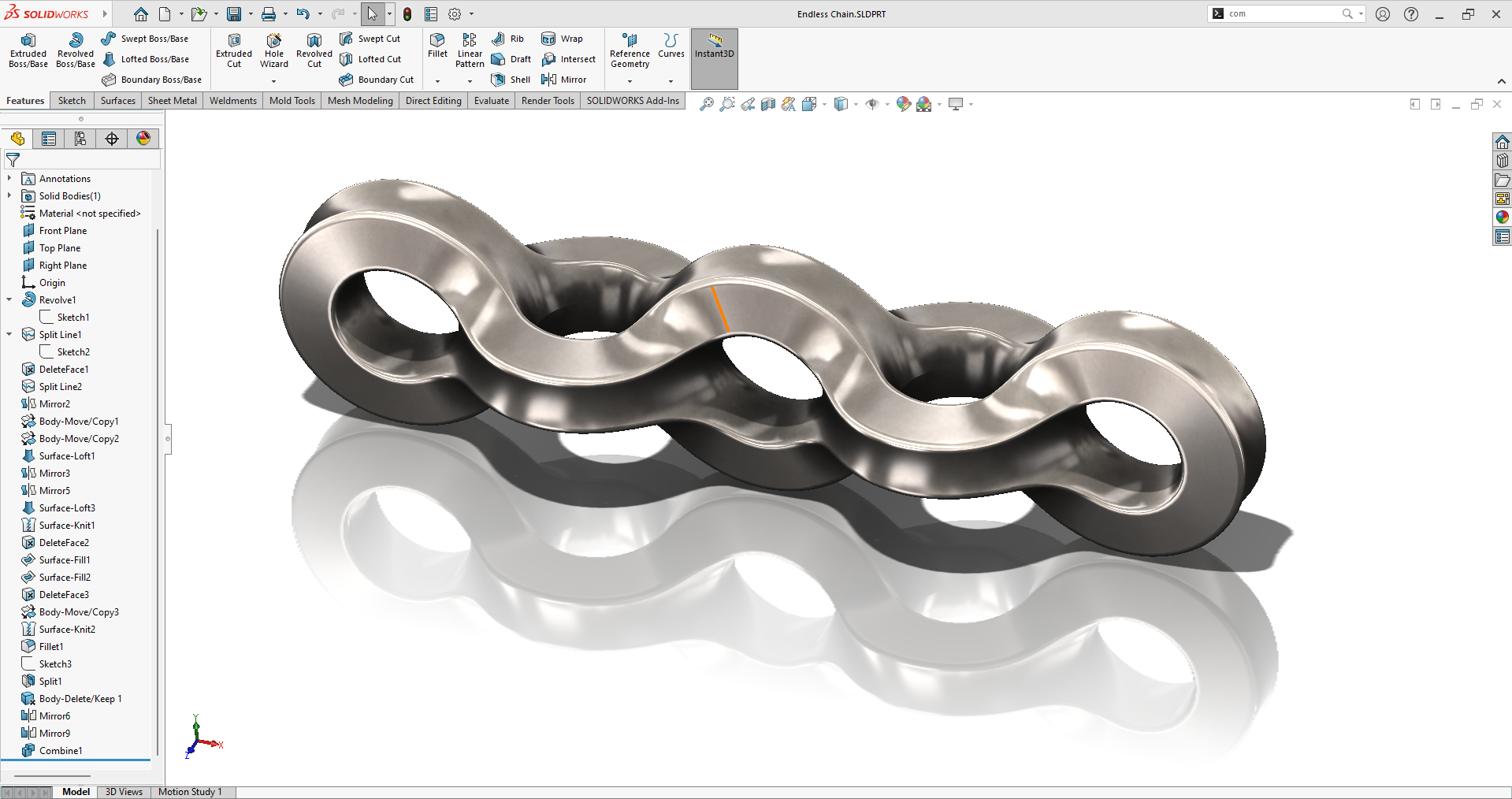Switch to the Evaluate tab
The height and width of the screenshot is (799, 1512).
tap(492, 101)
